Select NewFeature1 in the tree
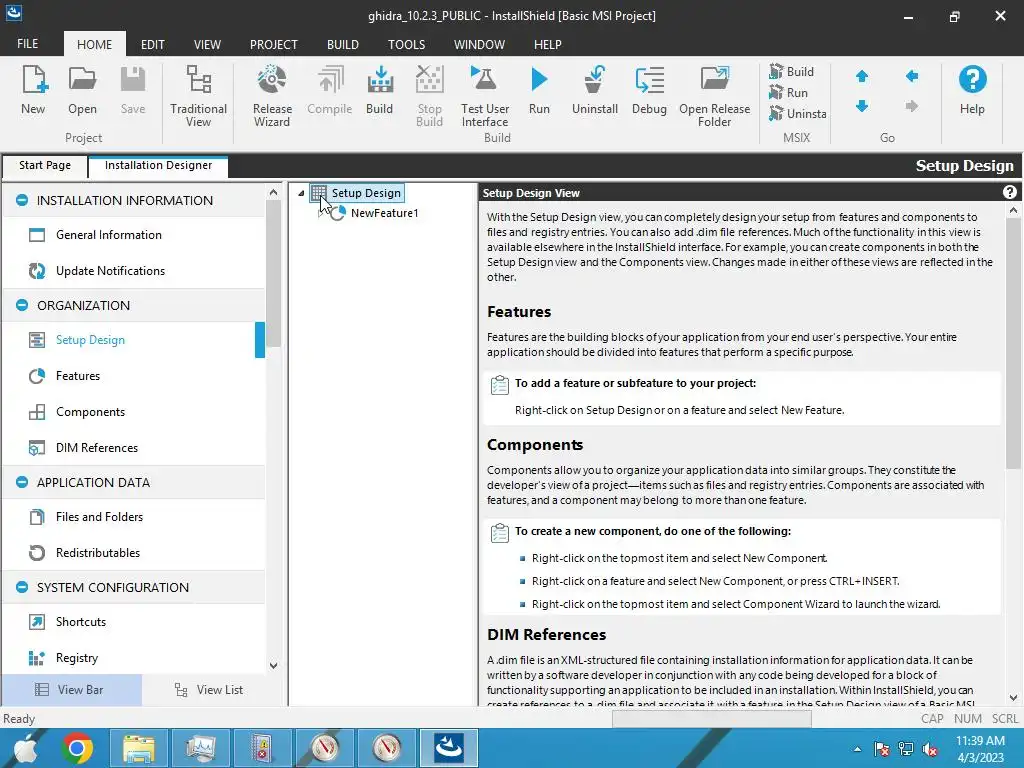 [384, 213]
